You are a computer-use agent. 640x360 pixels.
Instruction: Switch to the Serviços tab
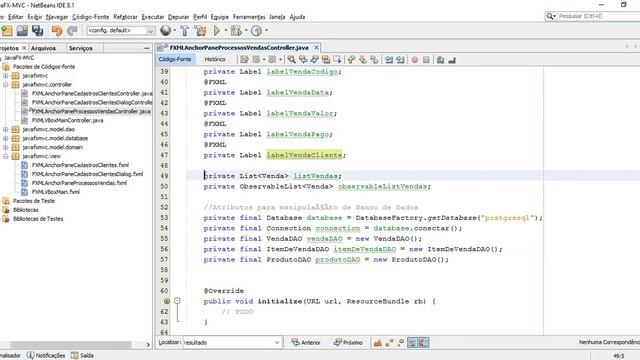(81, 48)
